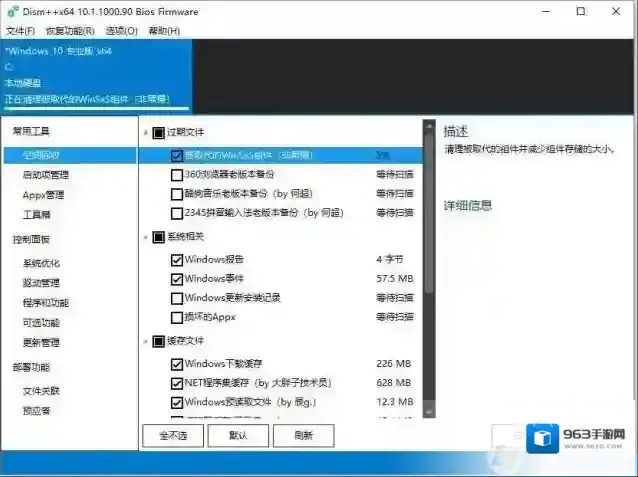This screenshot has width=638, height=477.
Task: Open the 帮助(H) menu
Action: point(164,31)
